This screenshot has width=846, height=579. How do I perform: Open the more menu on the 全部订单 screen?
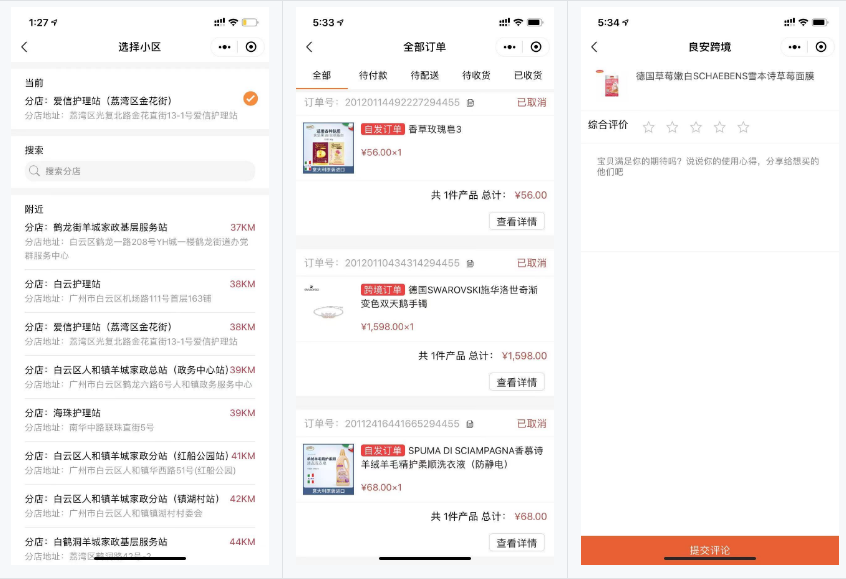509,47
